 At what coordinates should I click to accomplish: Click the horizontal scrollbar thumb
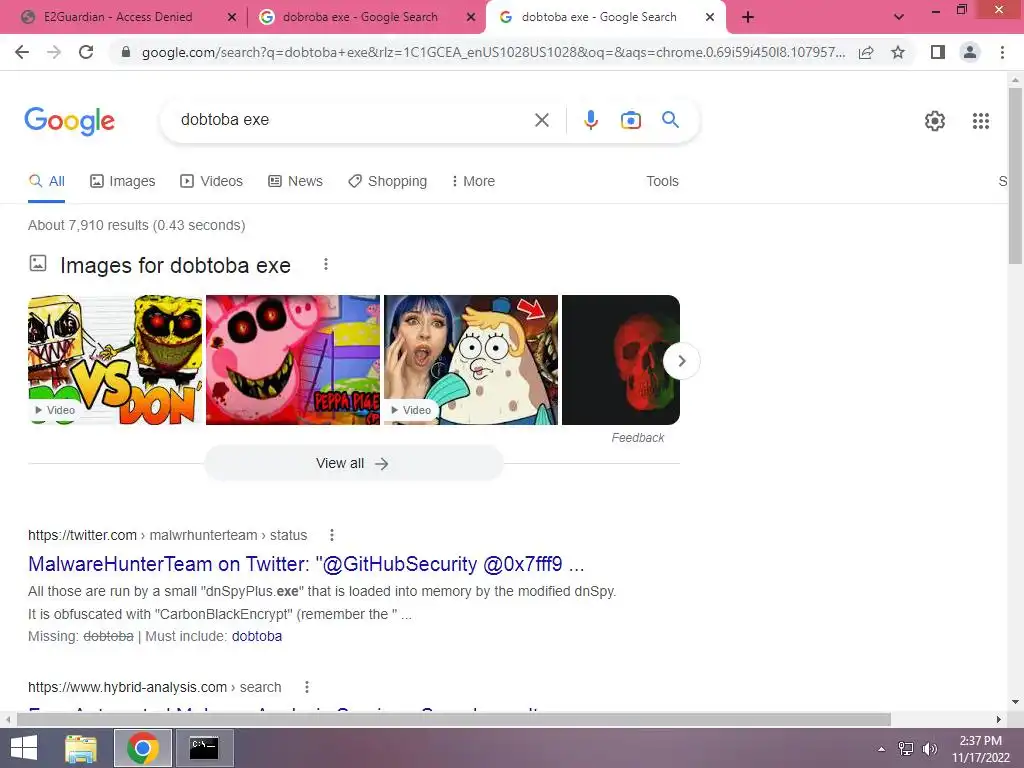point(454,719)
